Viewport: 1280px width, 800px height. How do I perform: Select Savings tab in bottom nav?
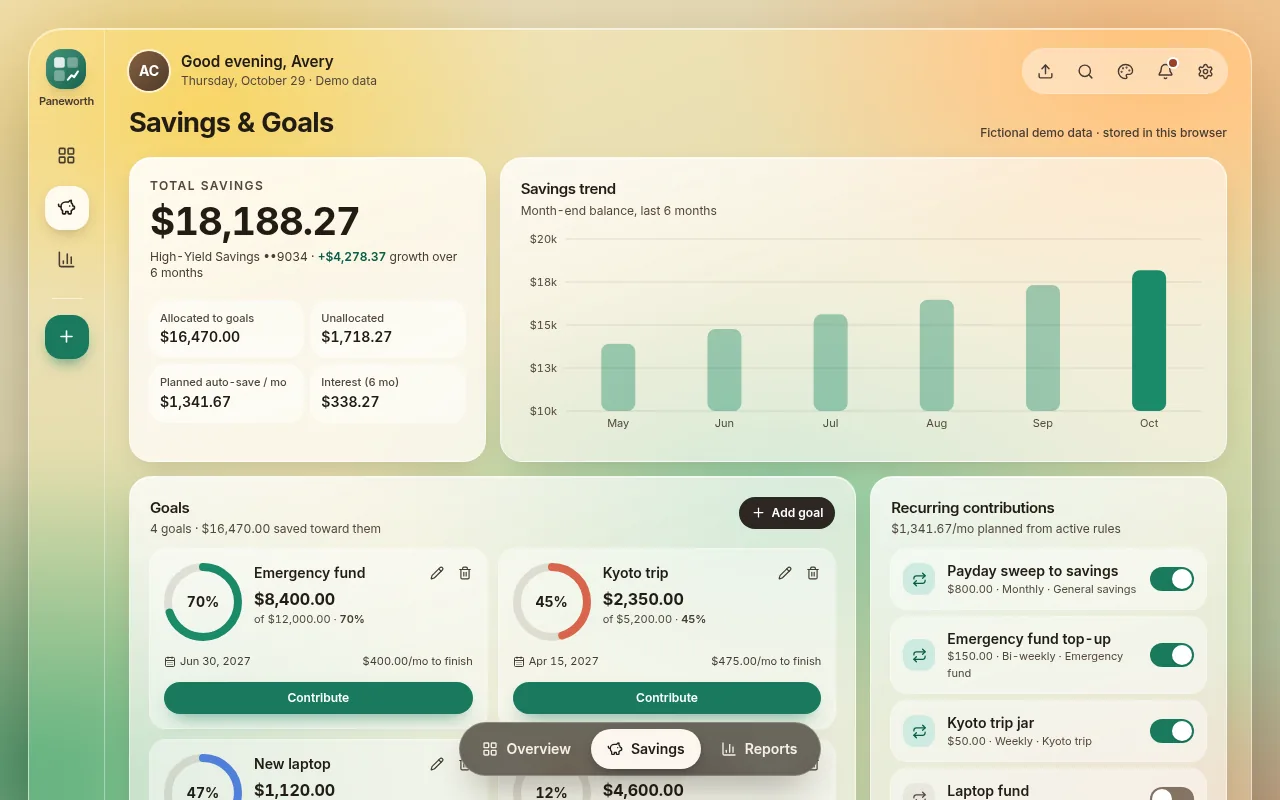tap(646, 749)
